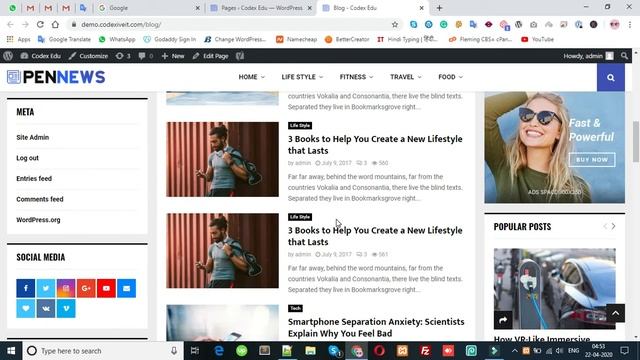Click Edit Page in admin bar
The image size is (640, 360).
click(210, 56)
